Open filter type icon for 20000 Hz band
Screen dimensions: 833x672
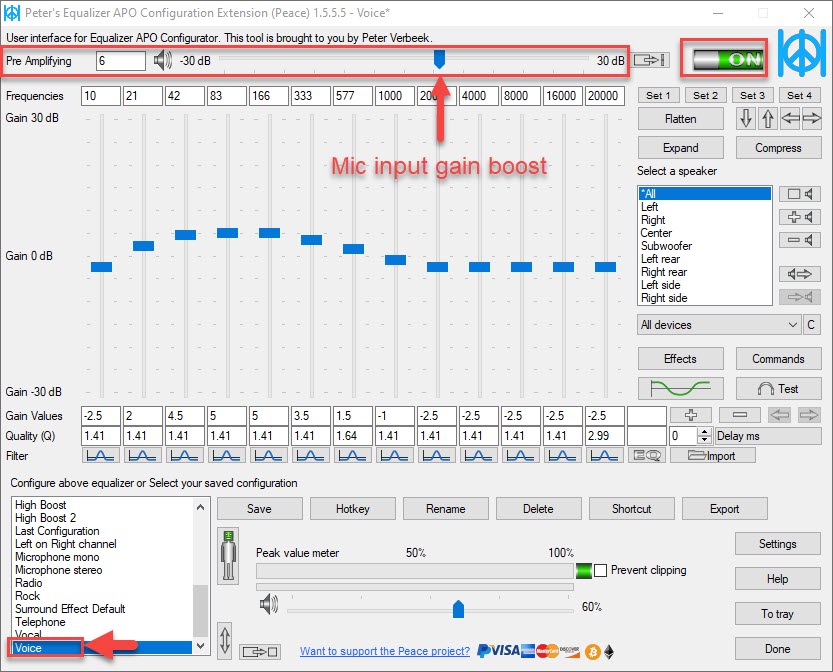604,455
